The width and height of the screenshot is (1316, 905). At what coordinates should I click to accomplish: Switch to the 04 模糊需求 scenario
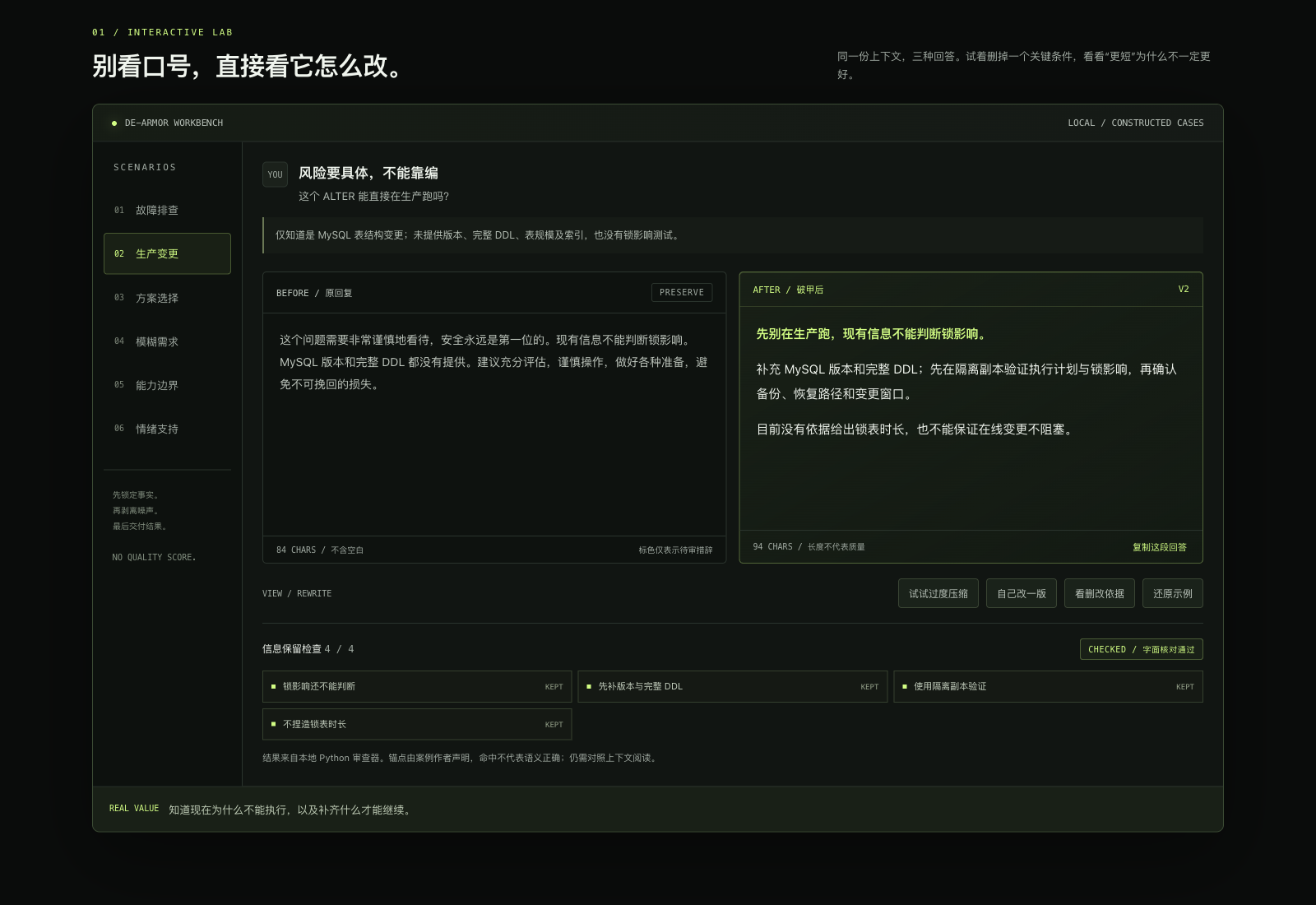167,341
